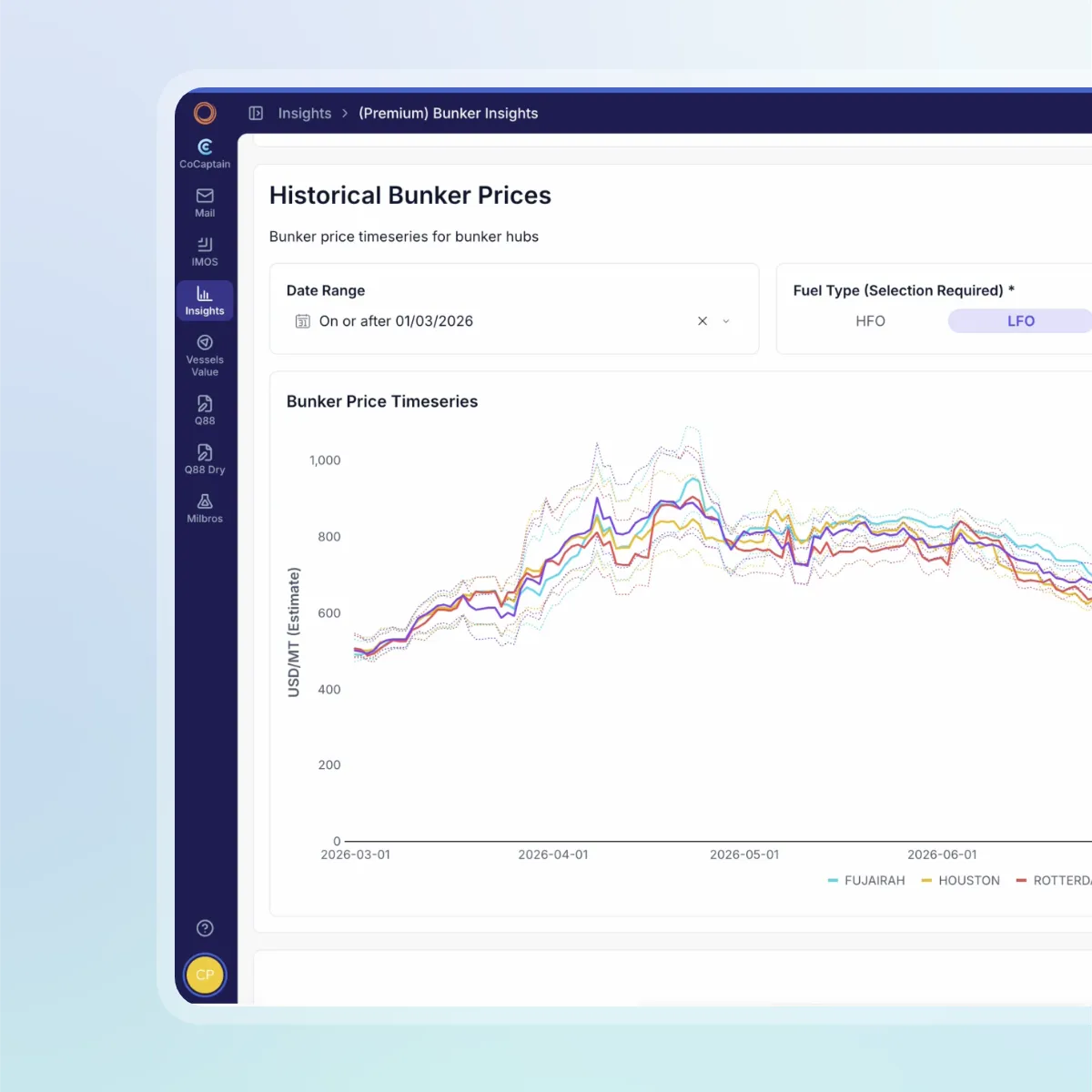
Task: Click the USD/MT (Estimate) axis title
Action: (294, 632)
